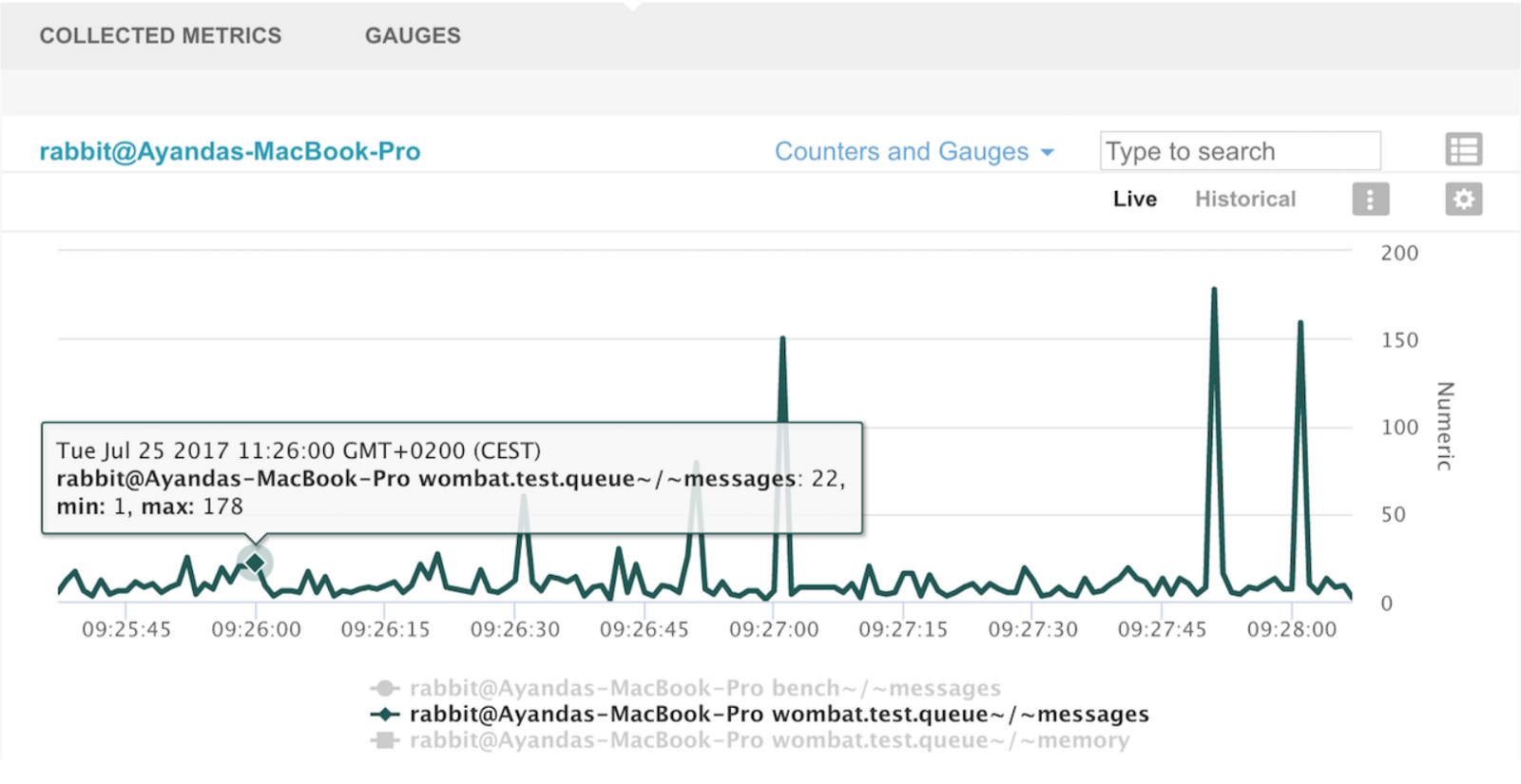Expand the Counters and Gauges dropdown
Viewport: 1521px width, 784px height.
(901, 152)
